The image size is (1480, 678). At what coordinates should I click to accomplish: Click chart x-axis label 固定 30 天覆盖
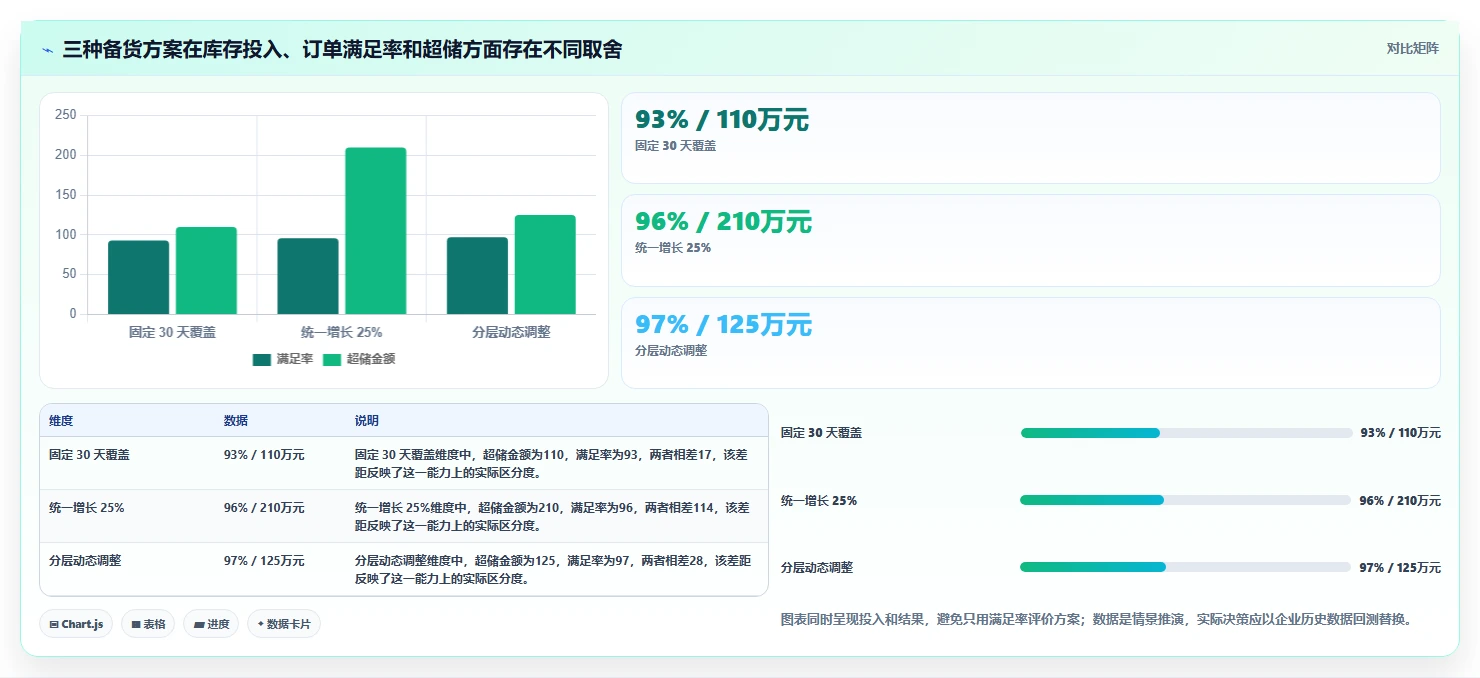[172, 332]
